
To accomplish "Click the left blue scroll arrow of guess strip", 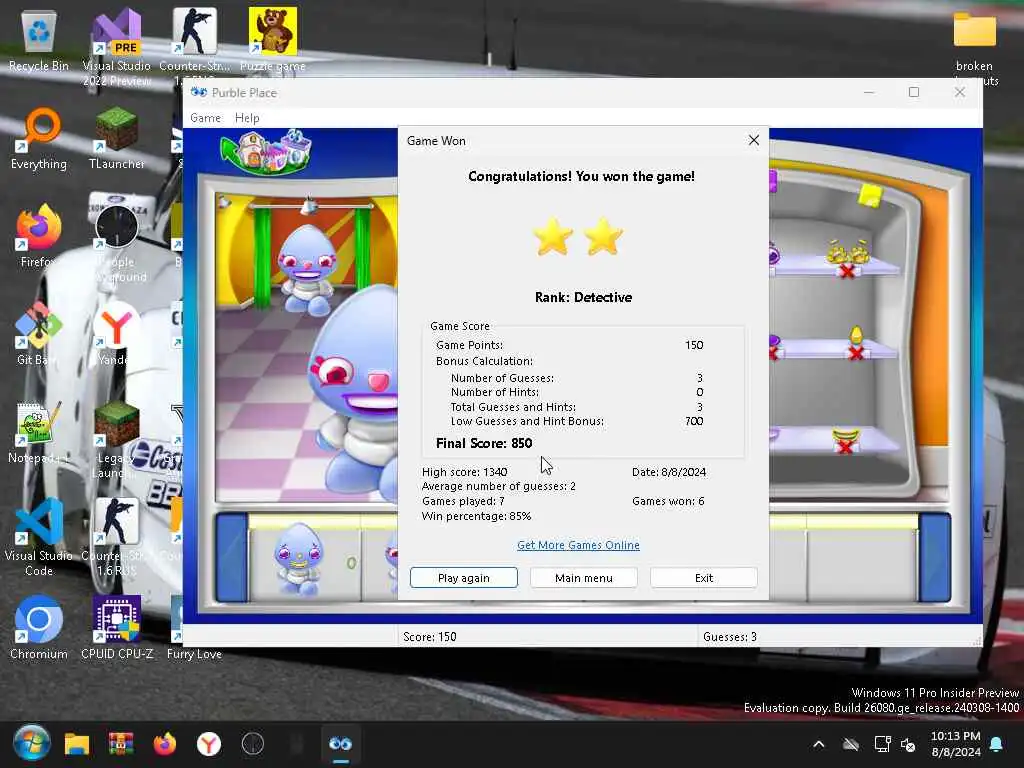I will click(231, 557).
